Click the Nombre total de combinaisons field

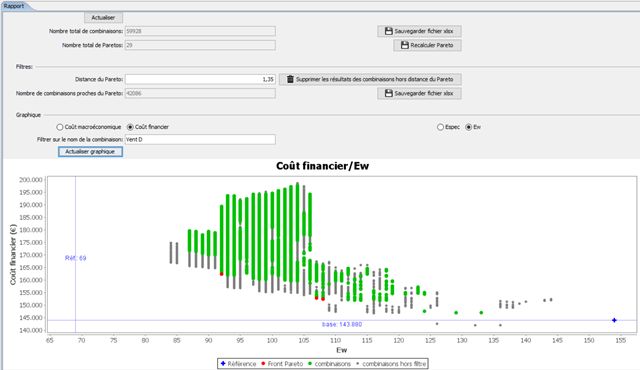(x=200, y=31)
